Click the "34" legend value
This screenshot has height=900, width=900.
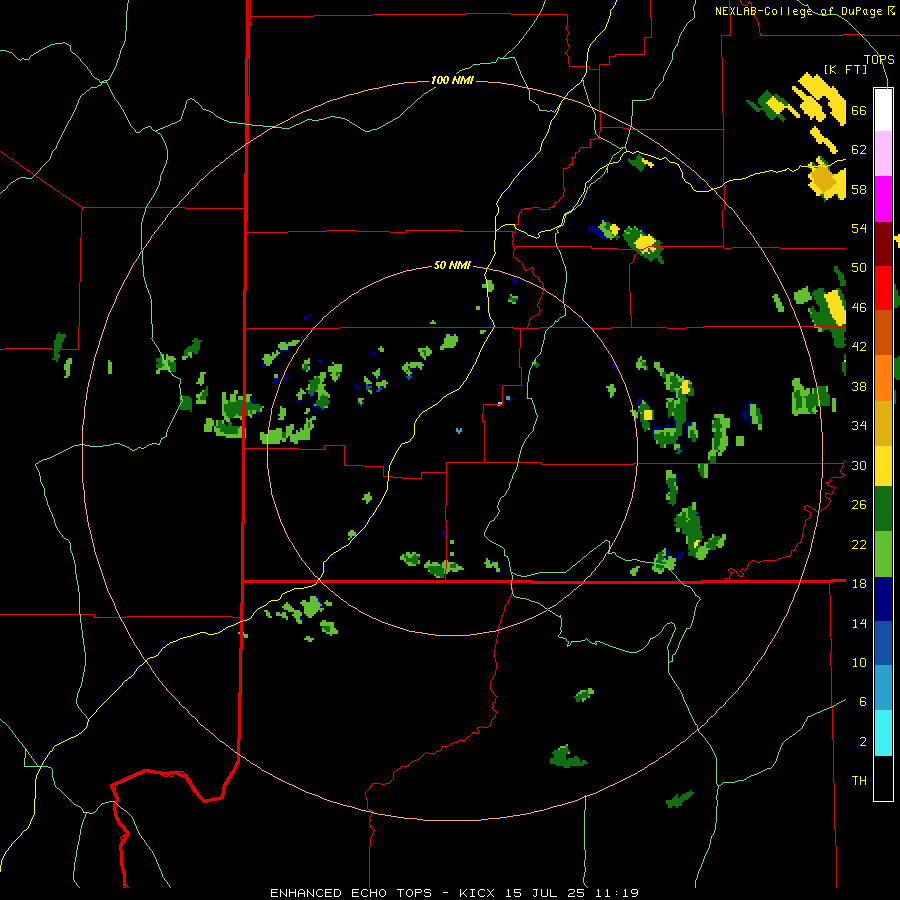point(859,426)
